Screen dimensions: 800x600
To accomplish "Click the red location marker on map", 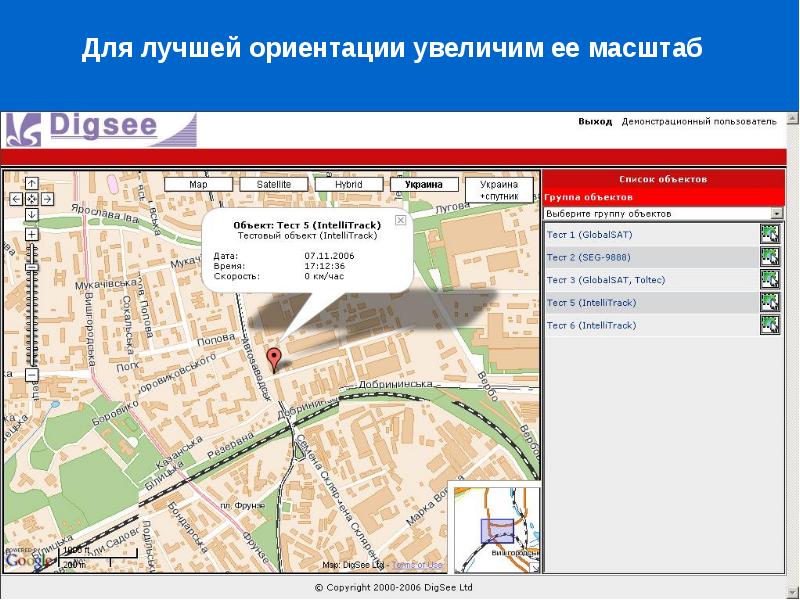I will (275, 360).
